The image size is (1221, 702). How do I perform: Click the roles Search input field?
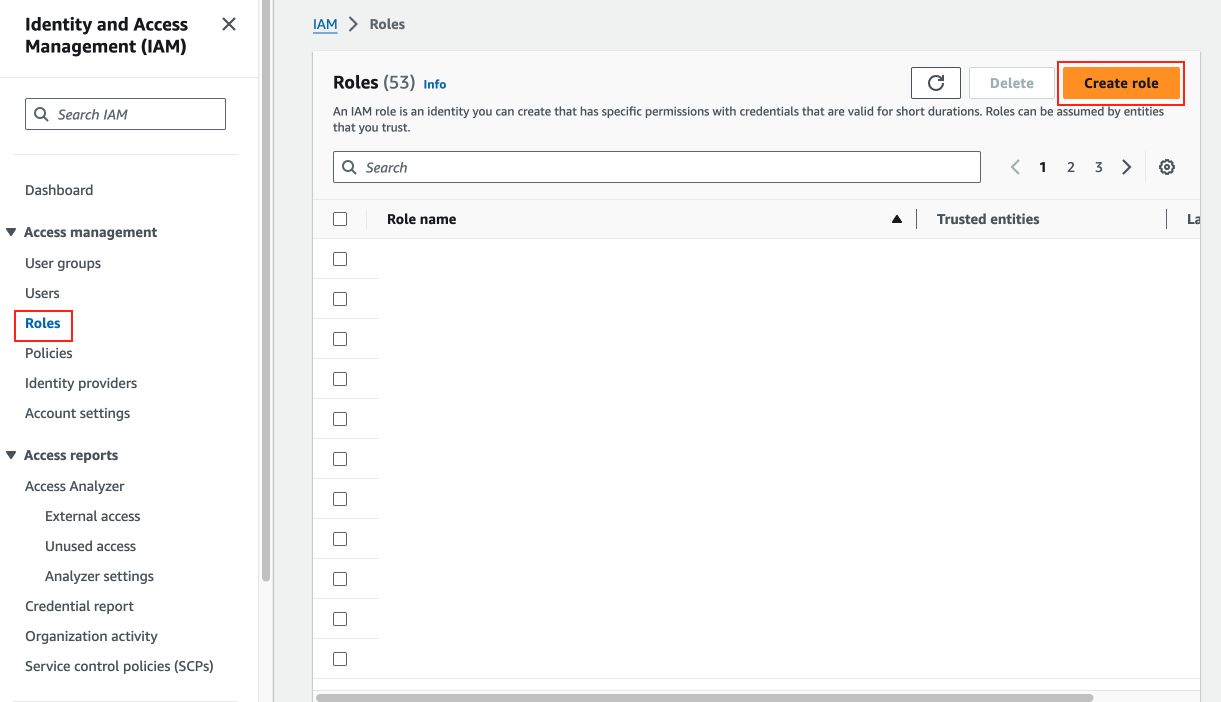[x=657, y=167]
